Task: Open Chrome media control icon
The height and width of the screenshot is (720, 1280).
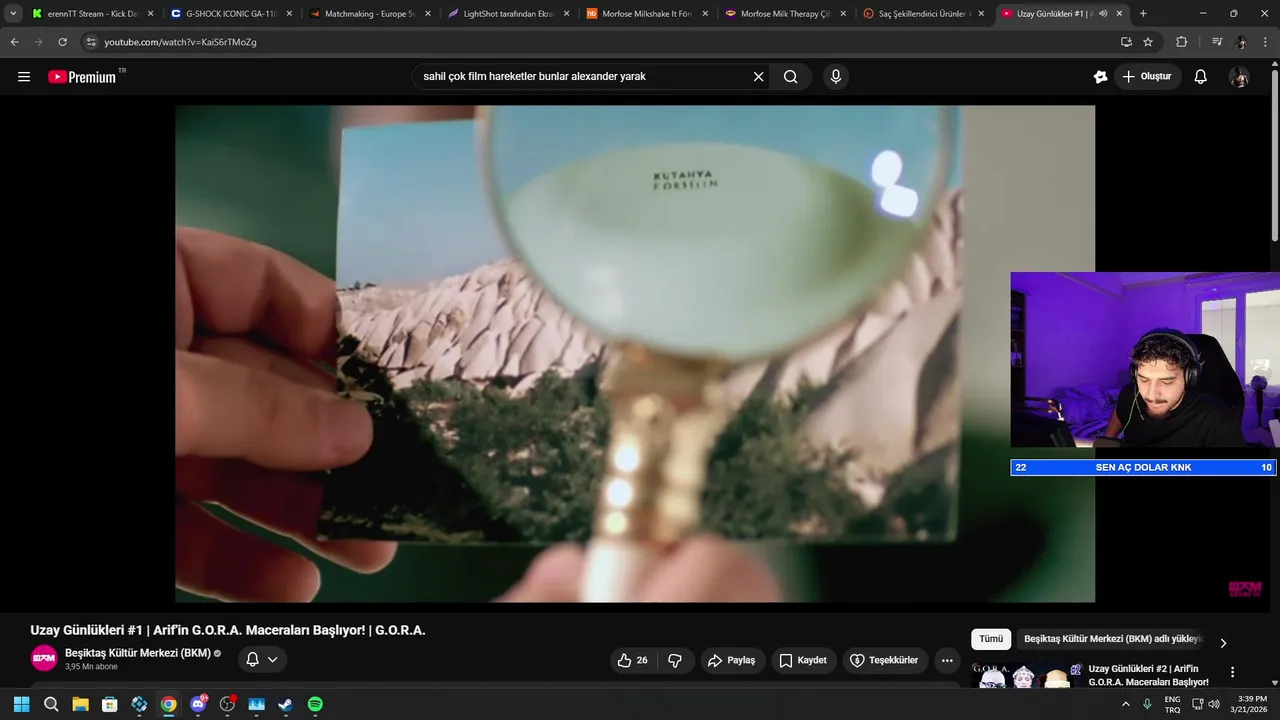Action: point(1217,42)
